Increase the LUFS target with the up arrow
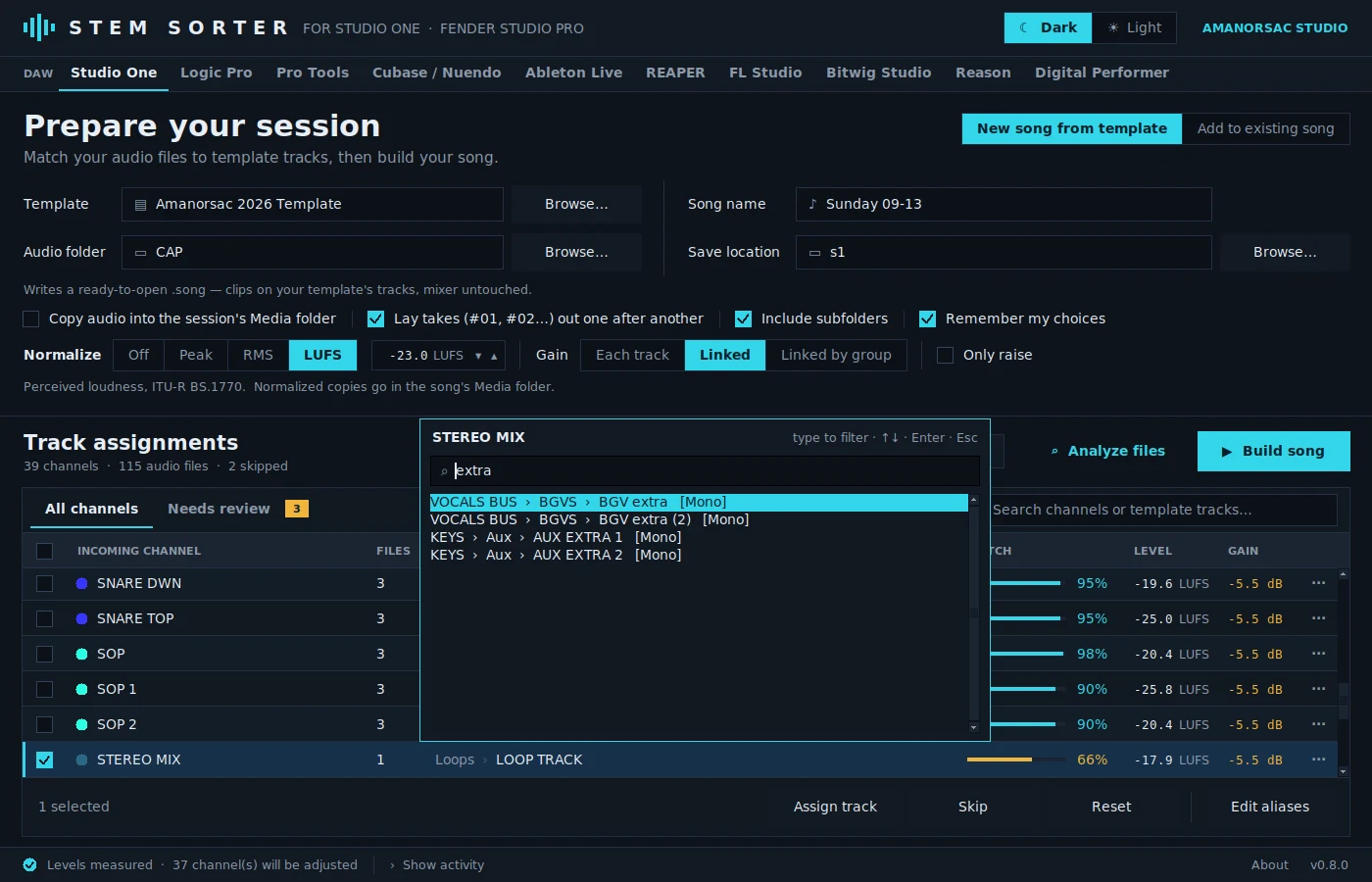This screenshot has height=882, width=1372. point(494,356)
